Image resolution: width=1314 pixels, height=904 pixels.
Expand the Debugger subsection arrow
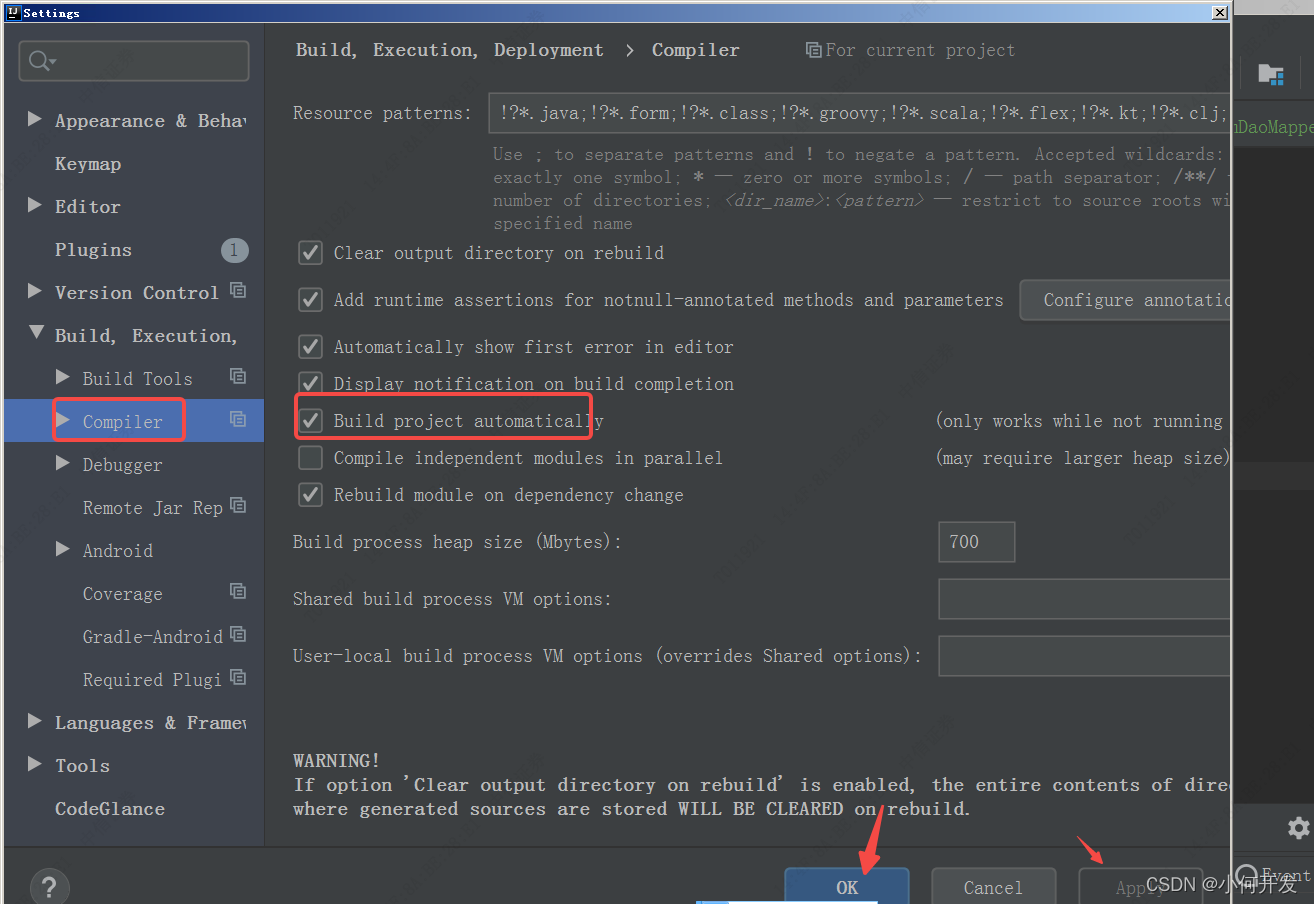(63, 463)
